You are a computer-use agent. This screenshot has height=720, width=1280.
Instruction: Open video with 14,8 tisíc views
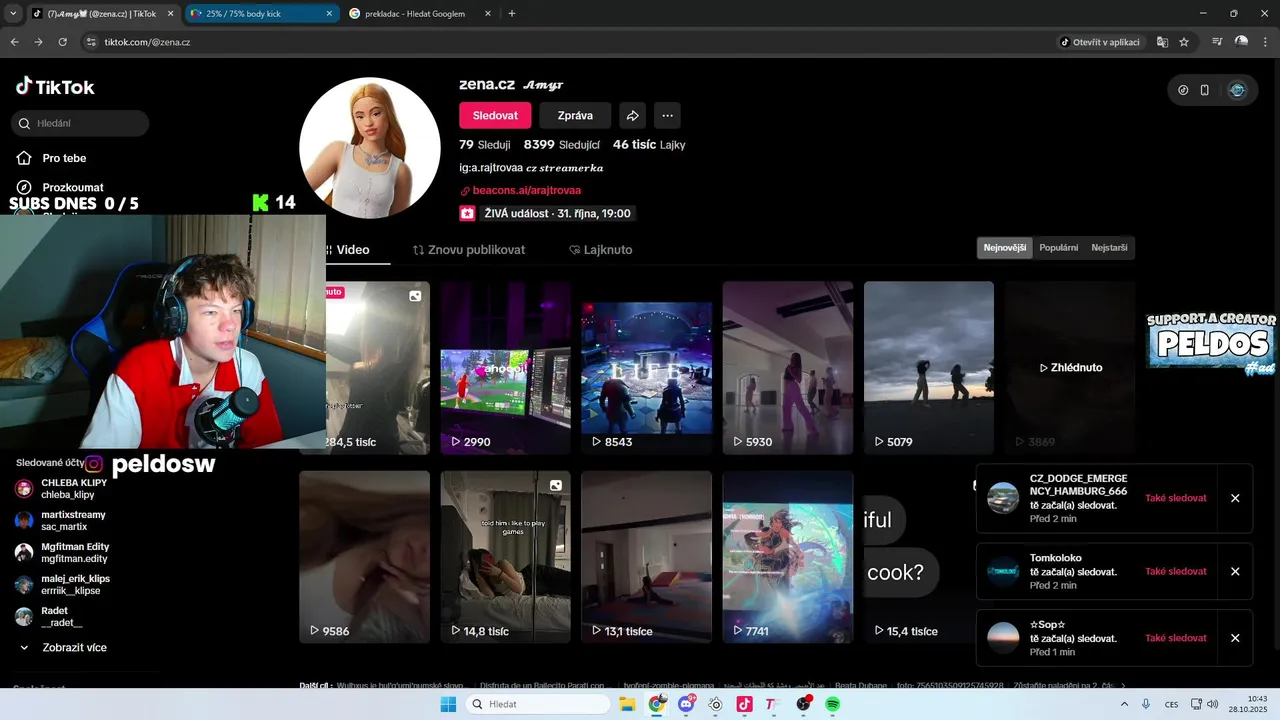pos(505,557)
